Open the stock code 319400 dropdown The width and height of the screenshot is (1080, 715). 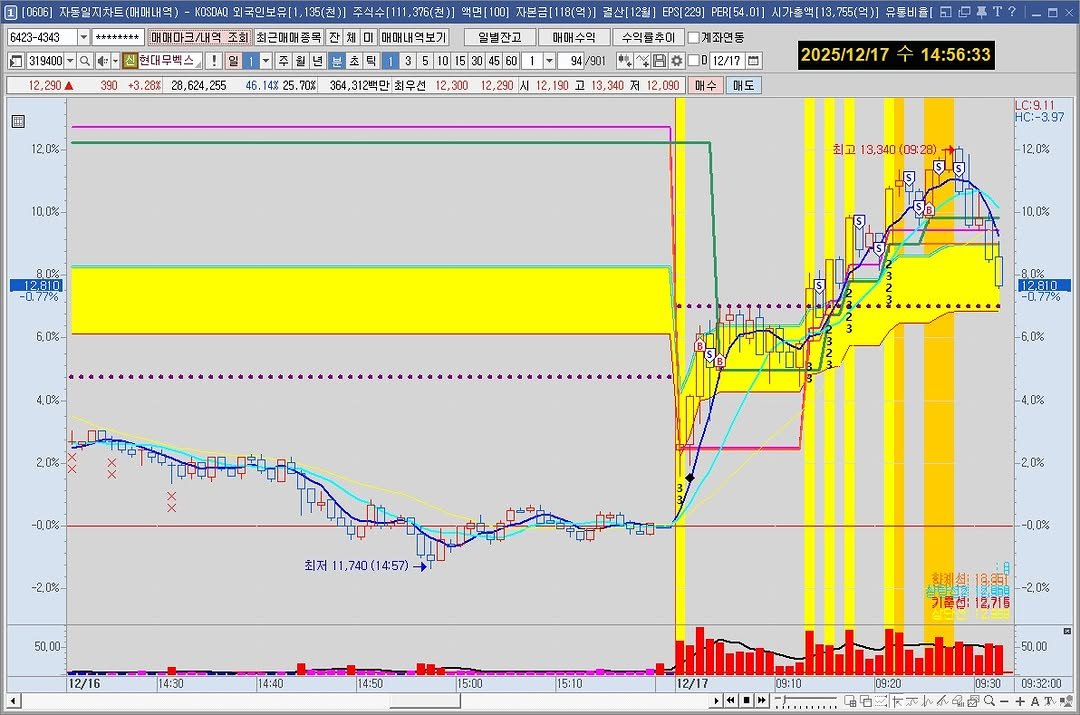[70, 61]
